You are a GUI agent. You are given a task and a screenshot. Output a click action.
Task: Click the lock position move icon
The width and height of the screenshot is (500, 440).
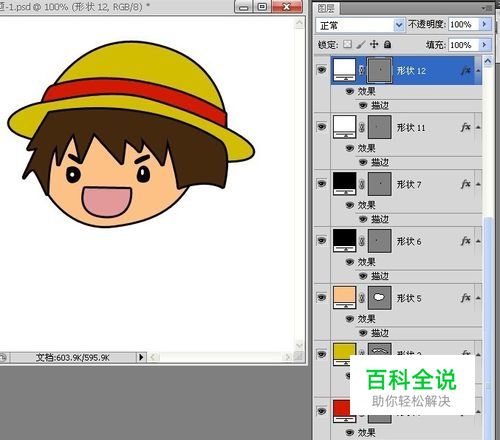(374, 44)
